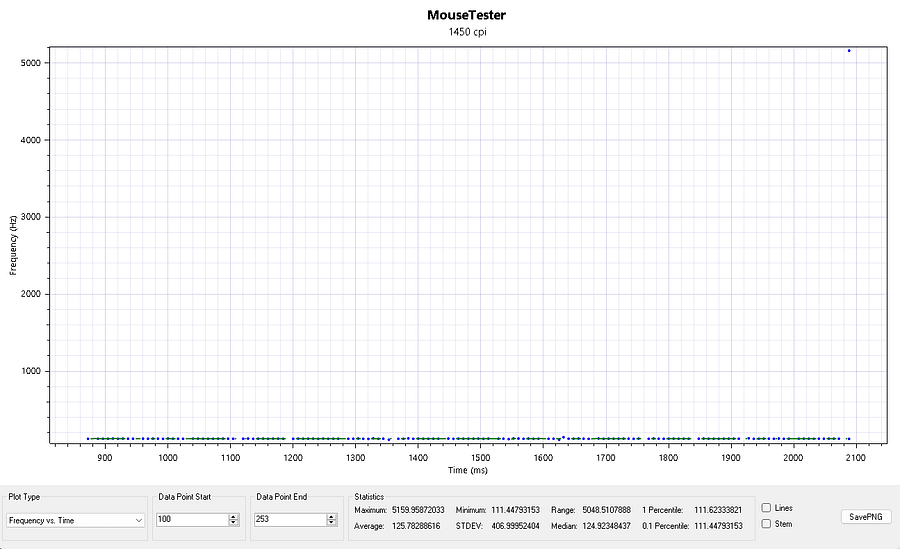Decrease Data Point End with down arrow
Image resolution: width=900 pixels, height=549 pixels.
pos(331,523)
